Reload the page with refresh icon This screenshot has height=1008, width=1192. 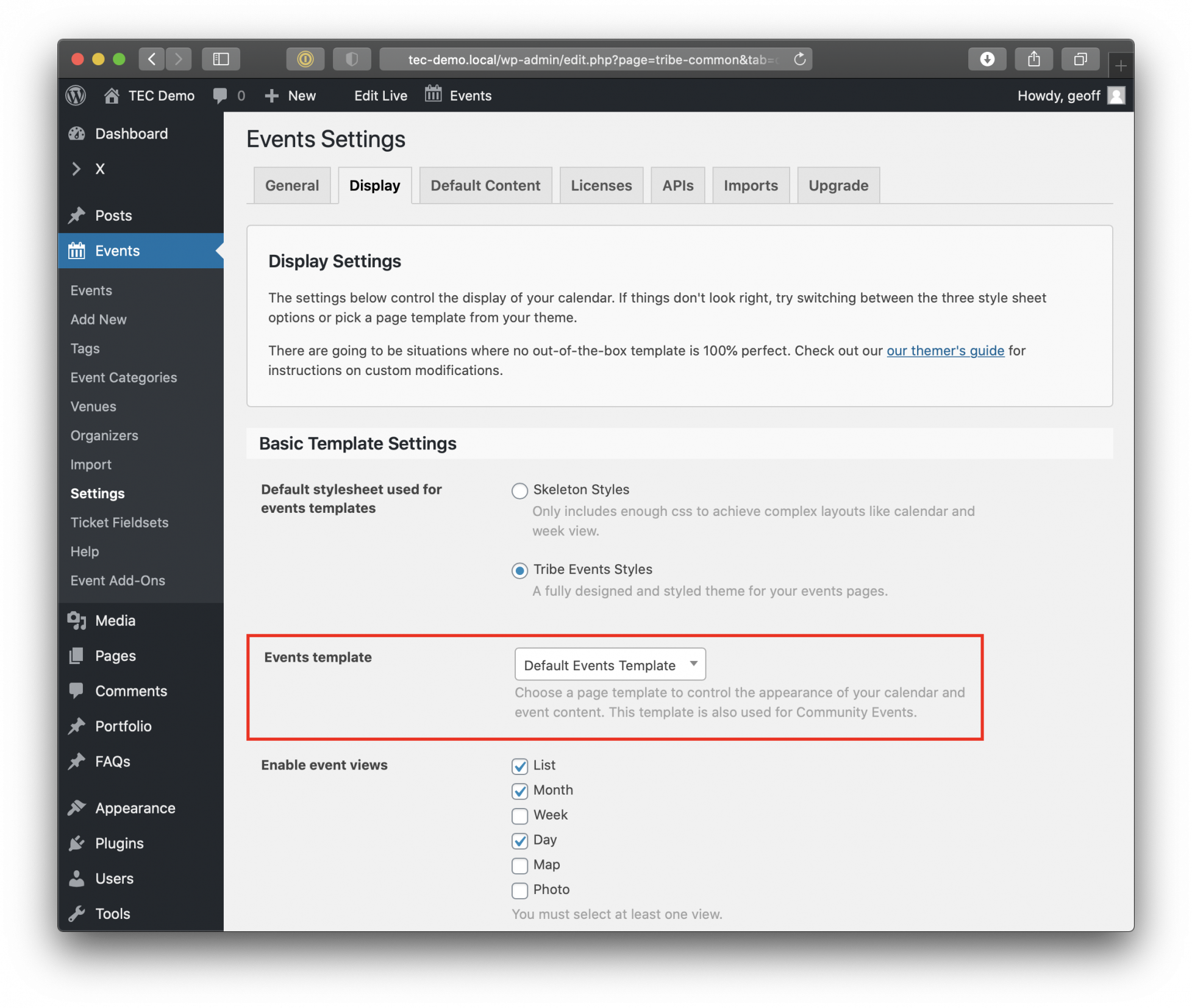coord(800,59)
